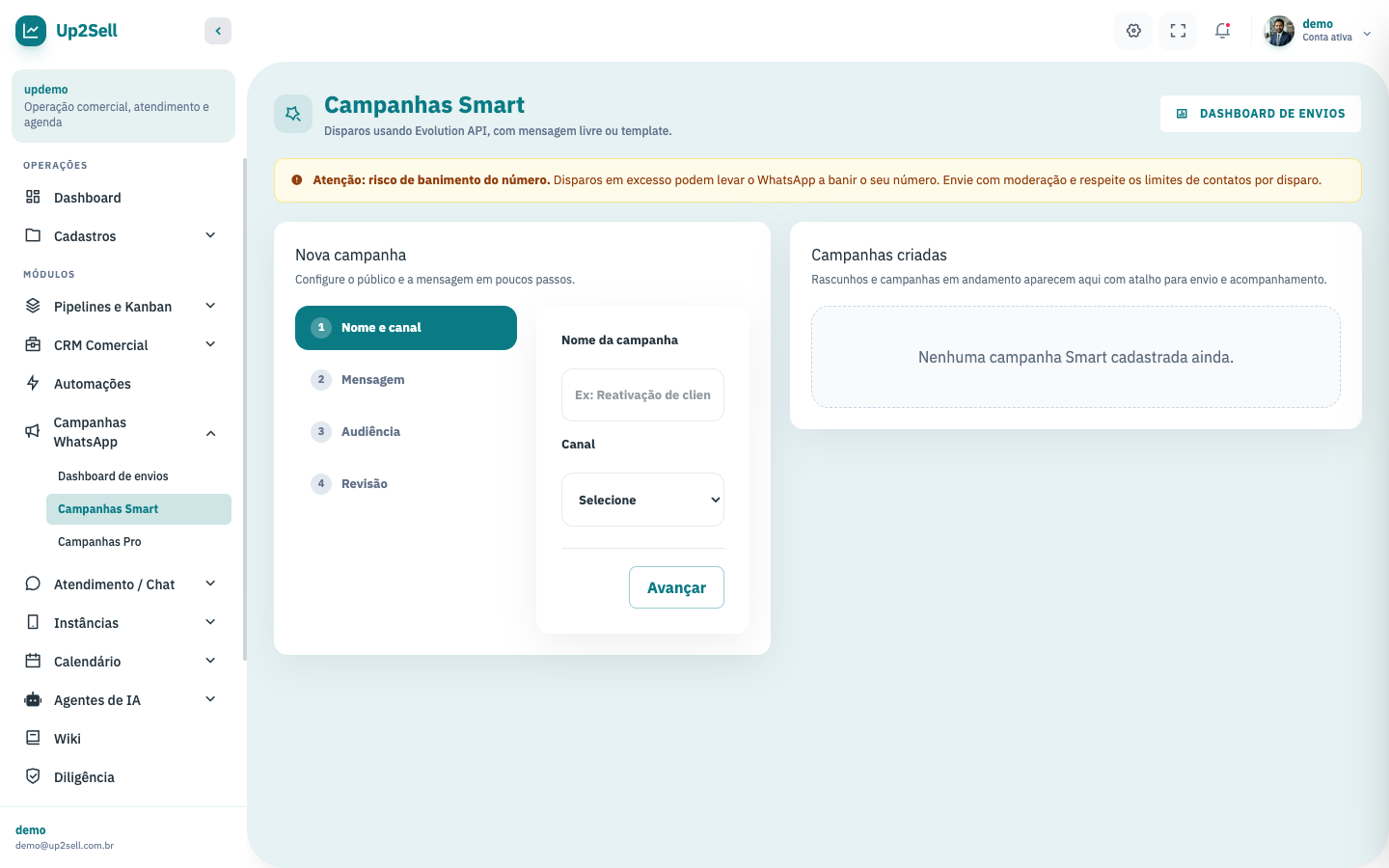The image size is (1389, 868).
Task: Click the Campanhas WhatsApp megaphone icon
Action: (33, 431)
